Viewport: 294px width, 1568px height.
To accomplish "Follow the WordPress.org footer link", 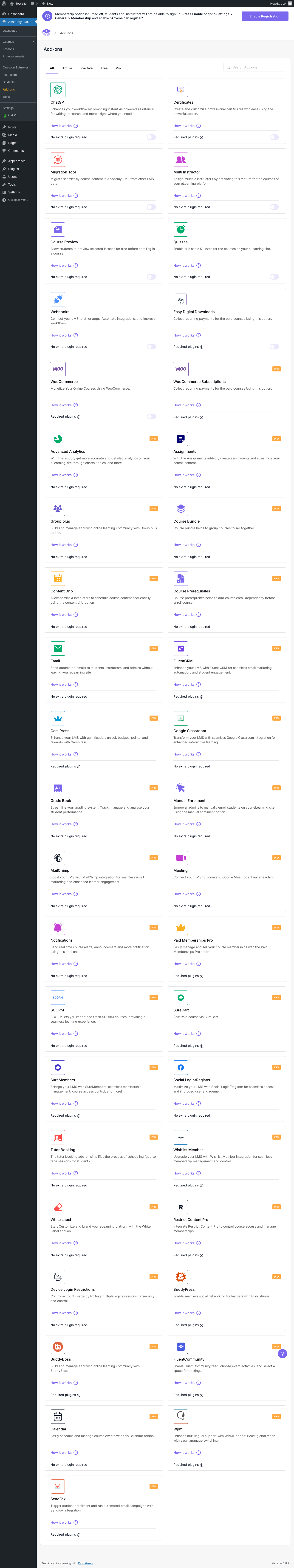I will point(85,1563).
